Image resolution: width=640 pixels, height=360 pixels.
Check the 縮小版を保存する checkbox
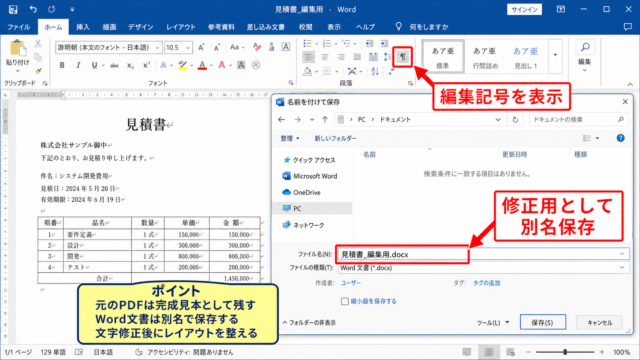tap(345, 301)
